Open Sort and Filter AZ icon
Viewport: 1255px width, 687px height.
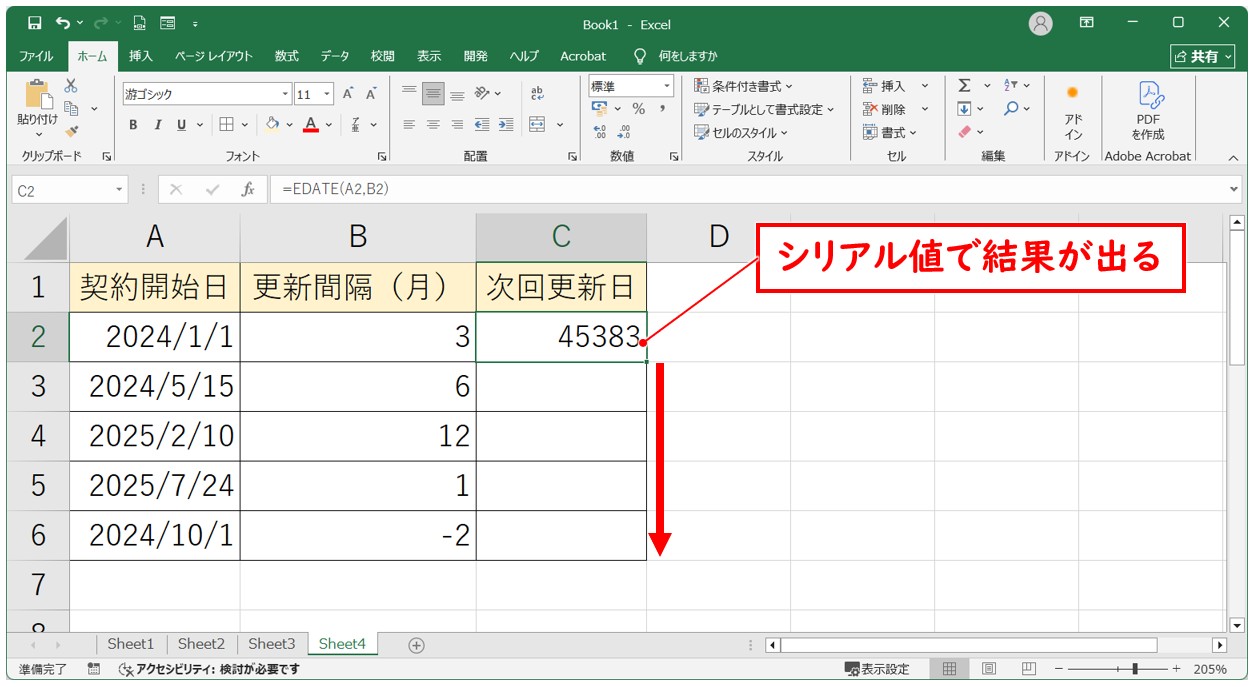click(x=1011, y=86)
